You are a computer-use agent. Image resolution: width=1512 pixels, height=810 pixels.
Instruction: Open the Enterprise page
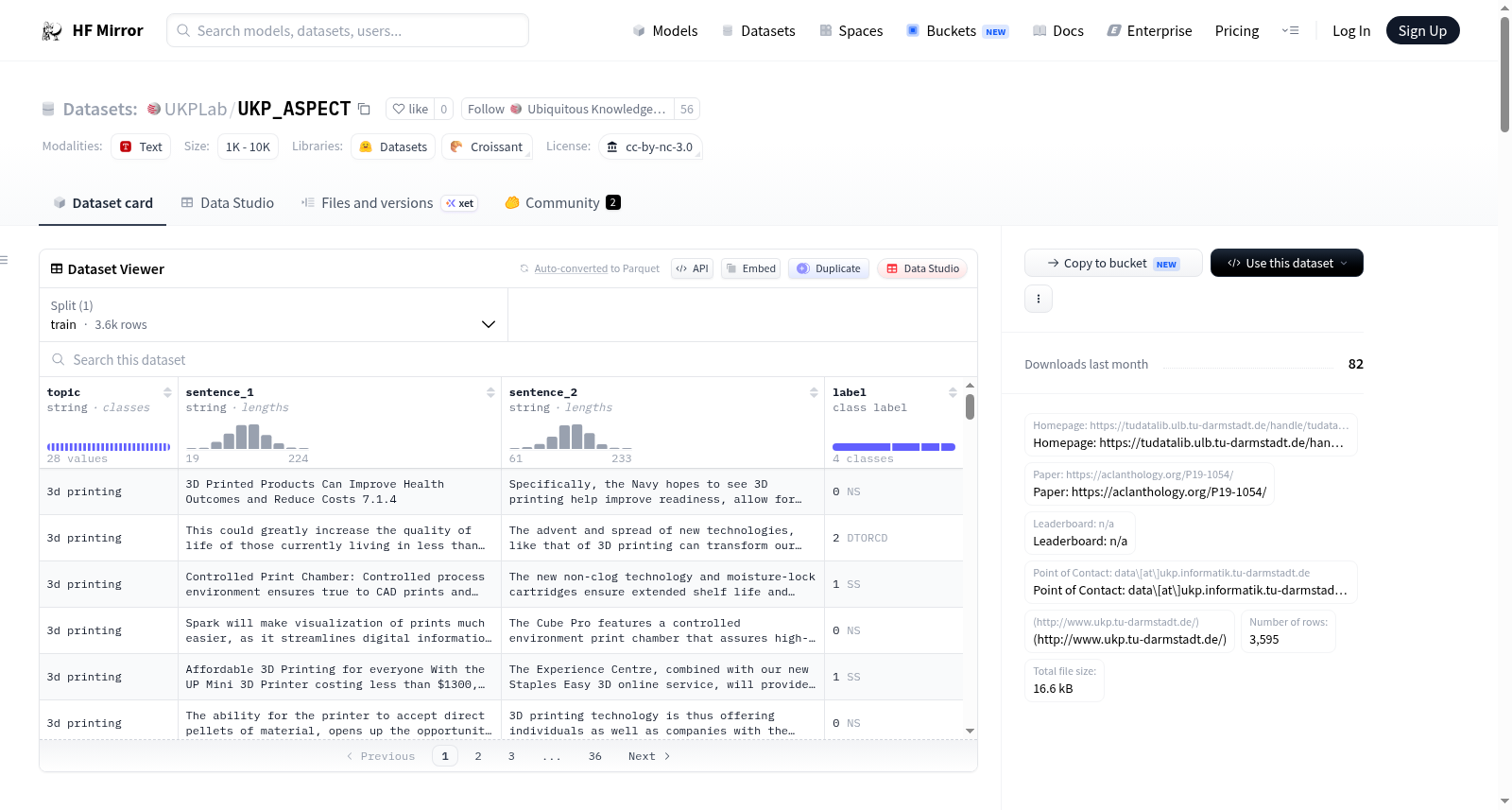pyautogui.click(x=1149, y=31)
